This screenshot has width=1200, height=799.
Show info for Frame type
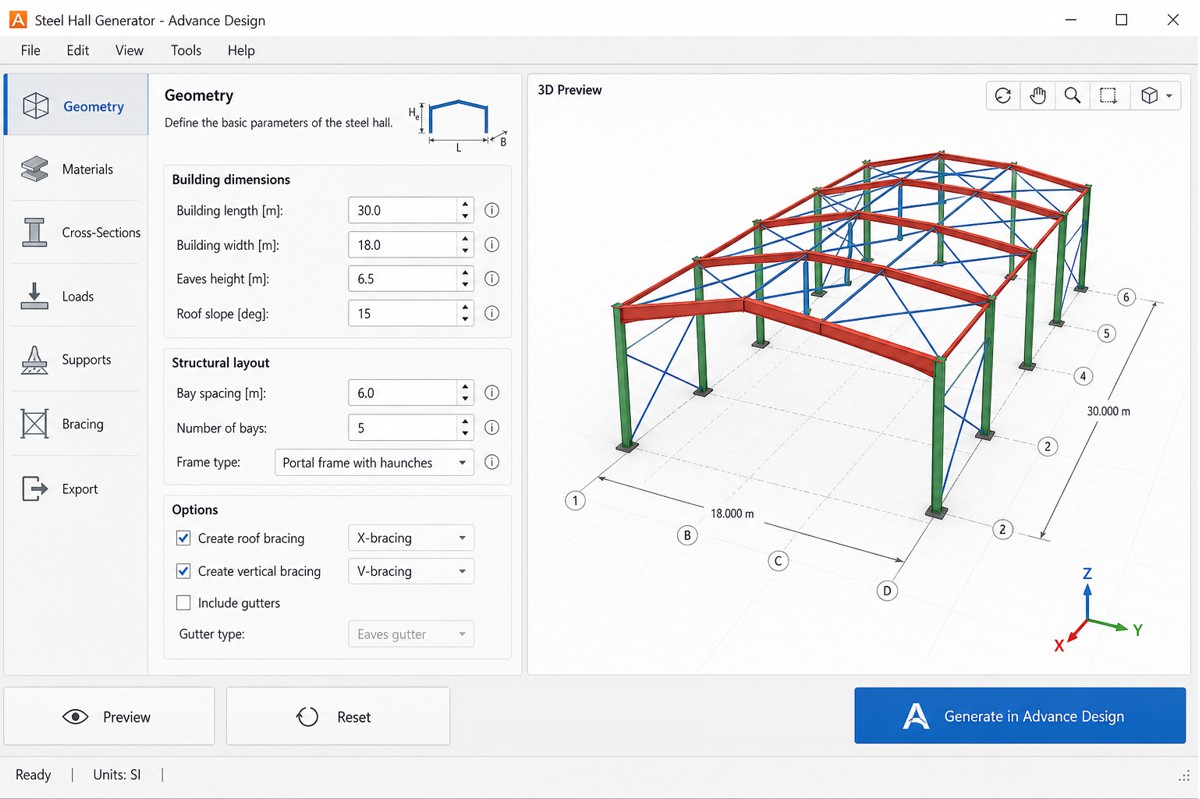[x=492, y=462]
